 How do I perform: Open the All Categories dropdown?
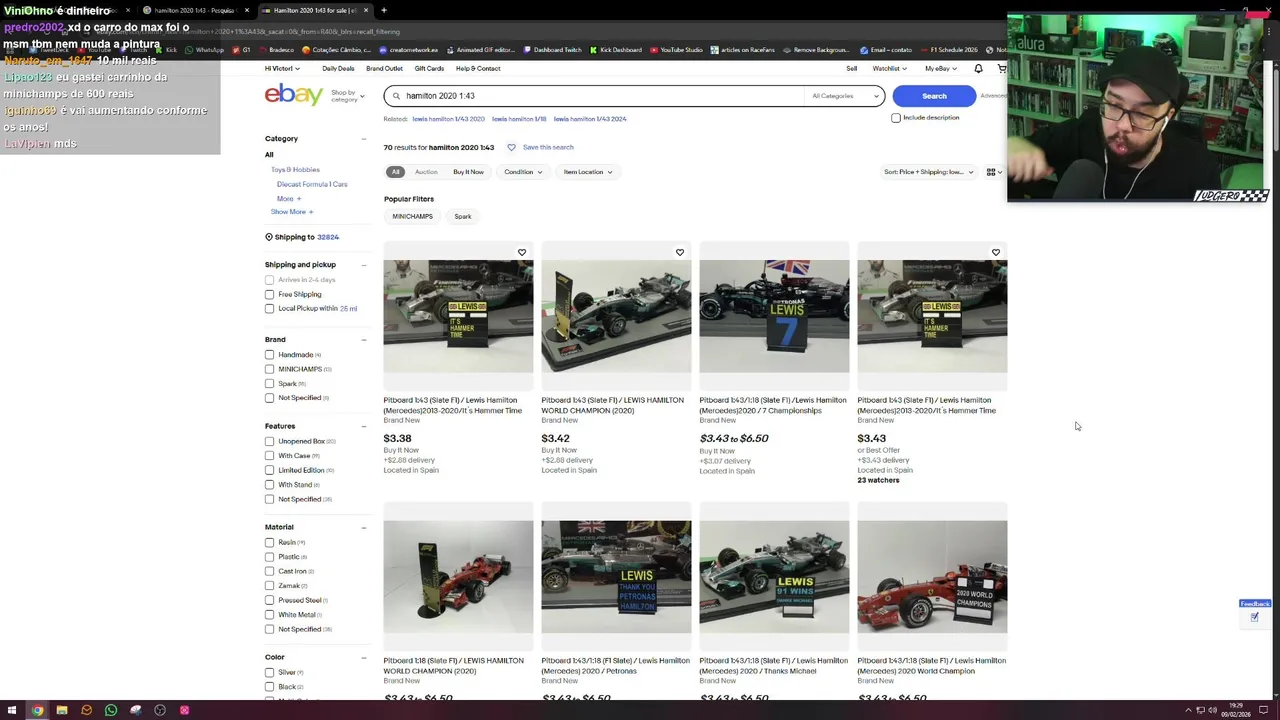[x=845, y=96]
